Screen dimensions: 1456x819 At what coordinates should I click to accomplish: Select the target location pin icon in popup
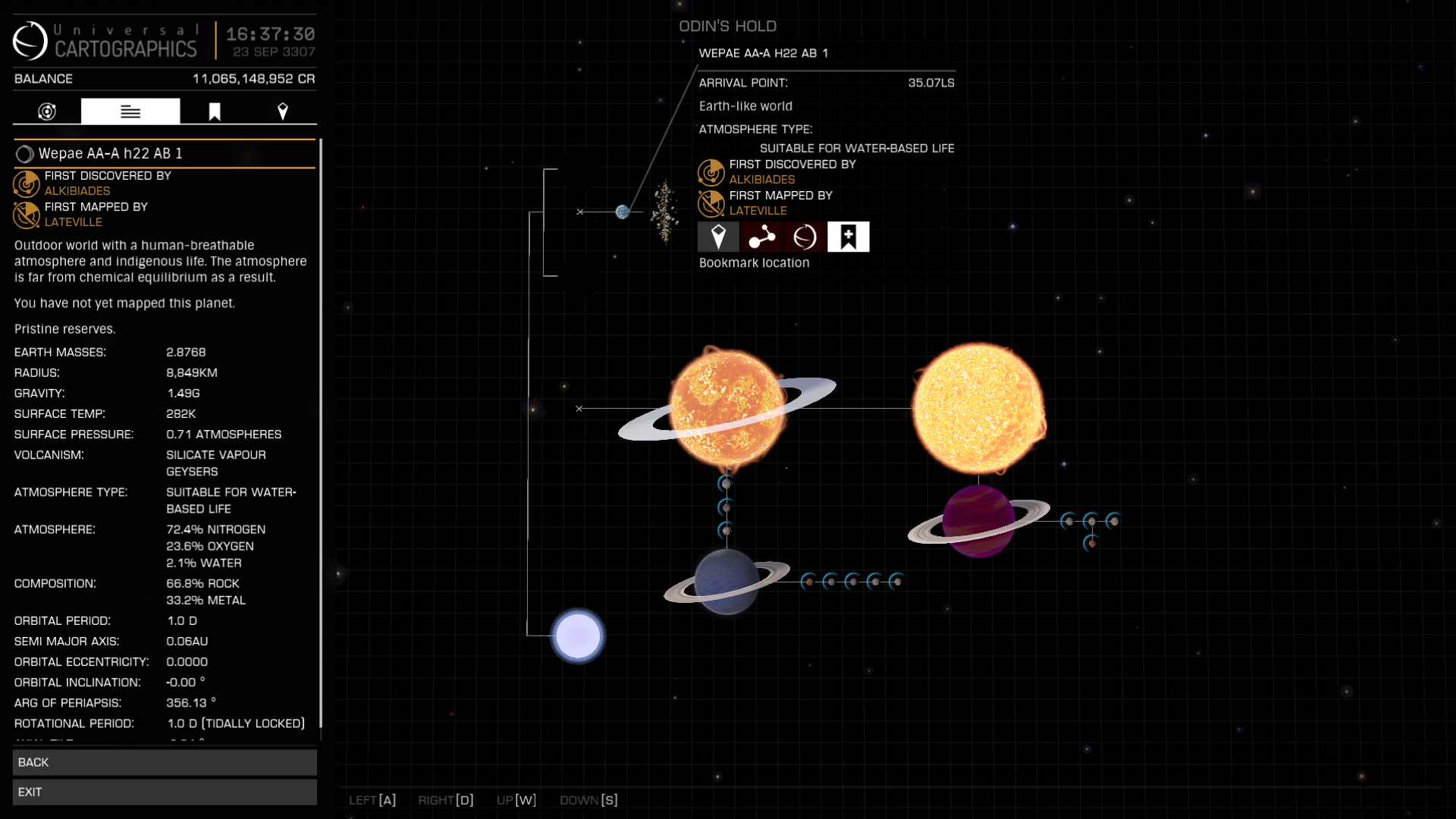(718, 237)
